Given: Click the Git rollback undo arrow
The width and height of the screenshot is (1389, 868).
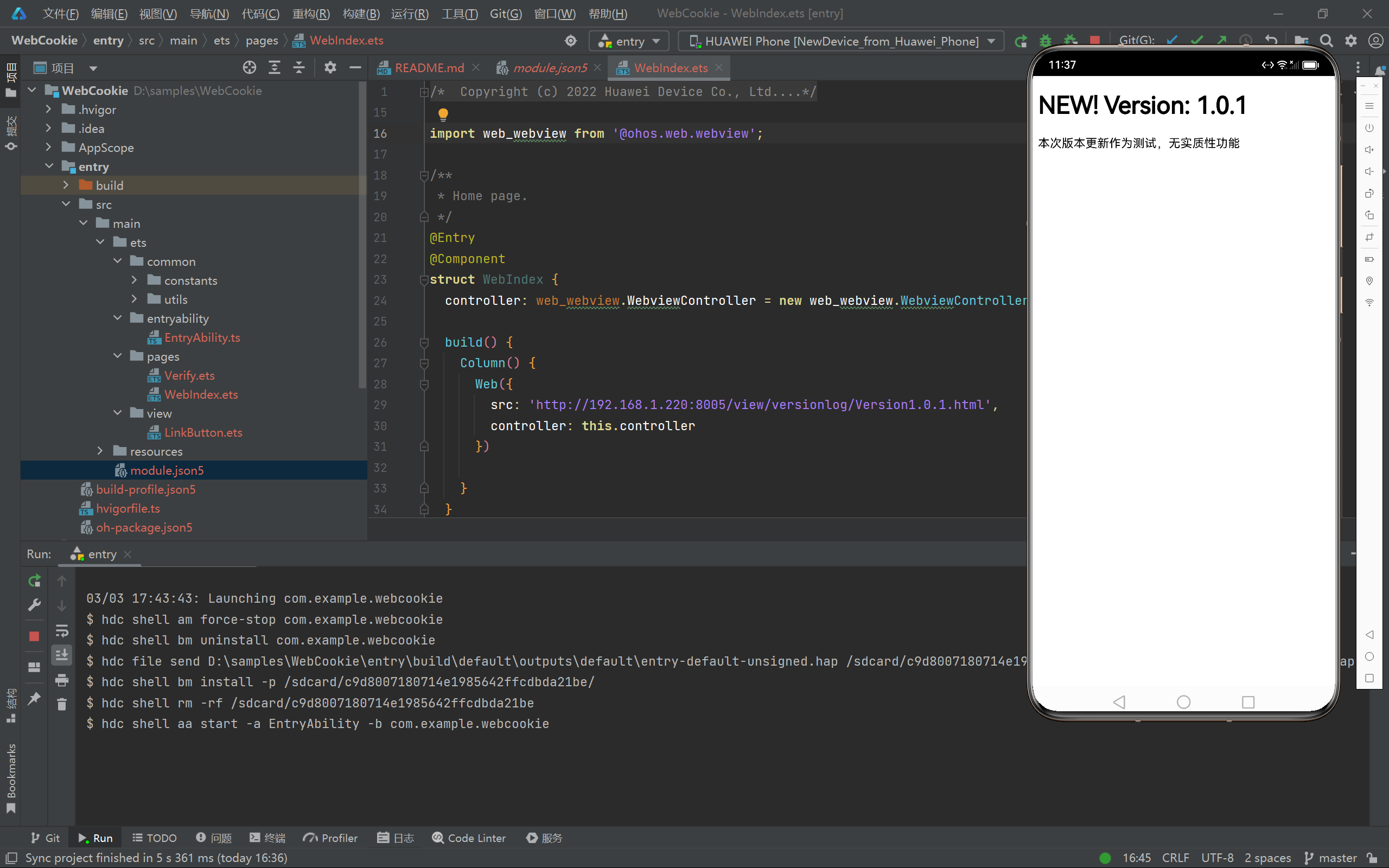Looking at the screenshot, I should tap(1271, 40).
